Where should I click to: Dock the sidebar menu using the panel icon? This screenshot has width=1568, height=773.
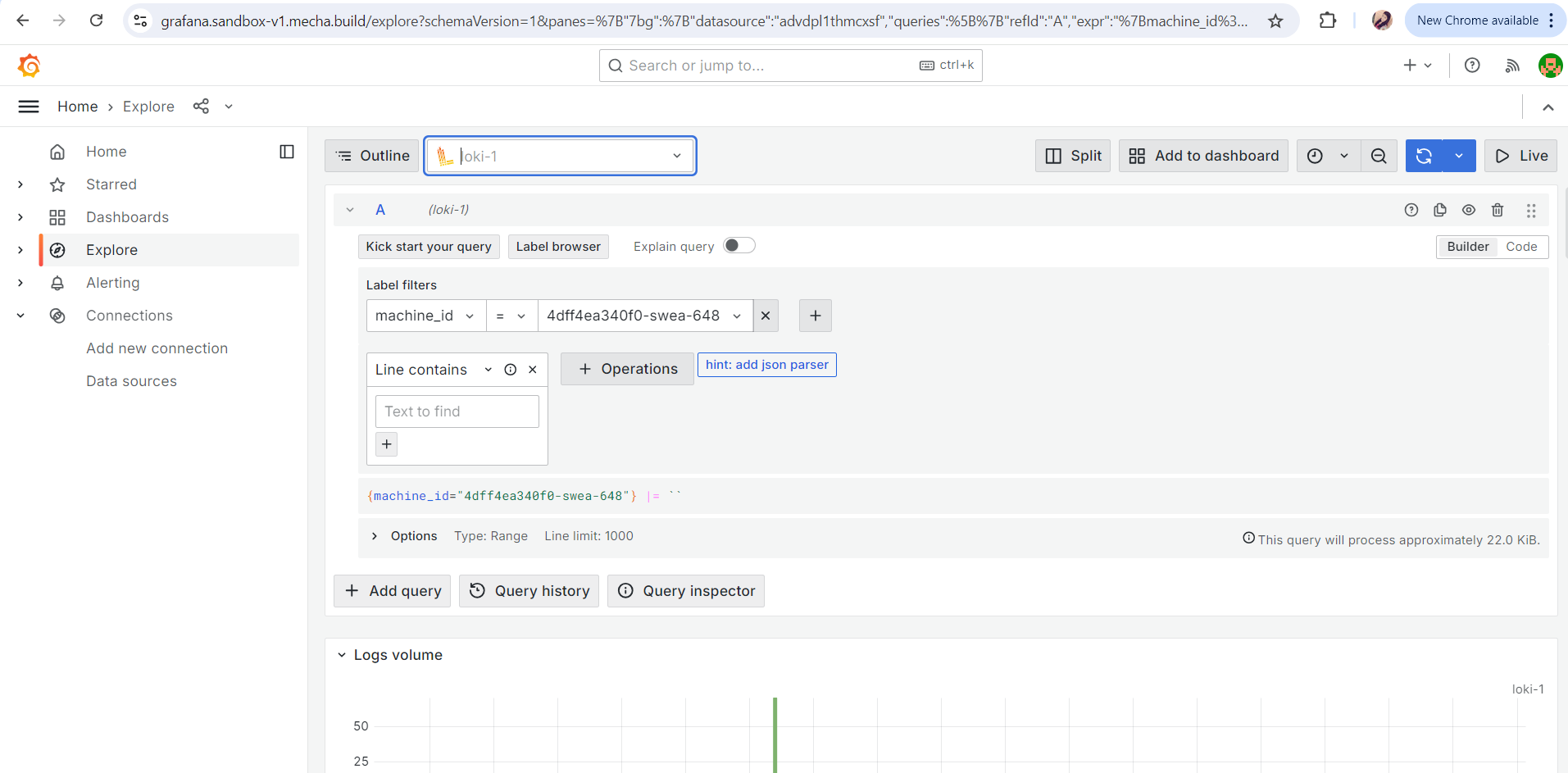pyautogui.click(x=287, y=152)
